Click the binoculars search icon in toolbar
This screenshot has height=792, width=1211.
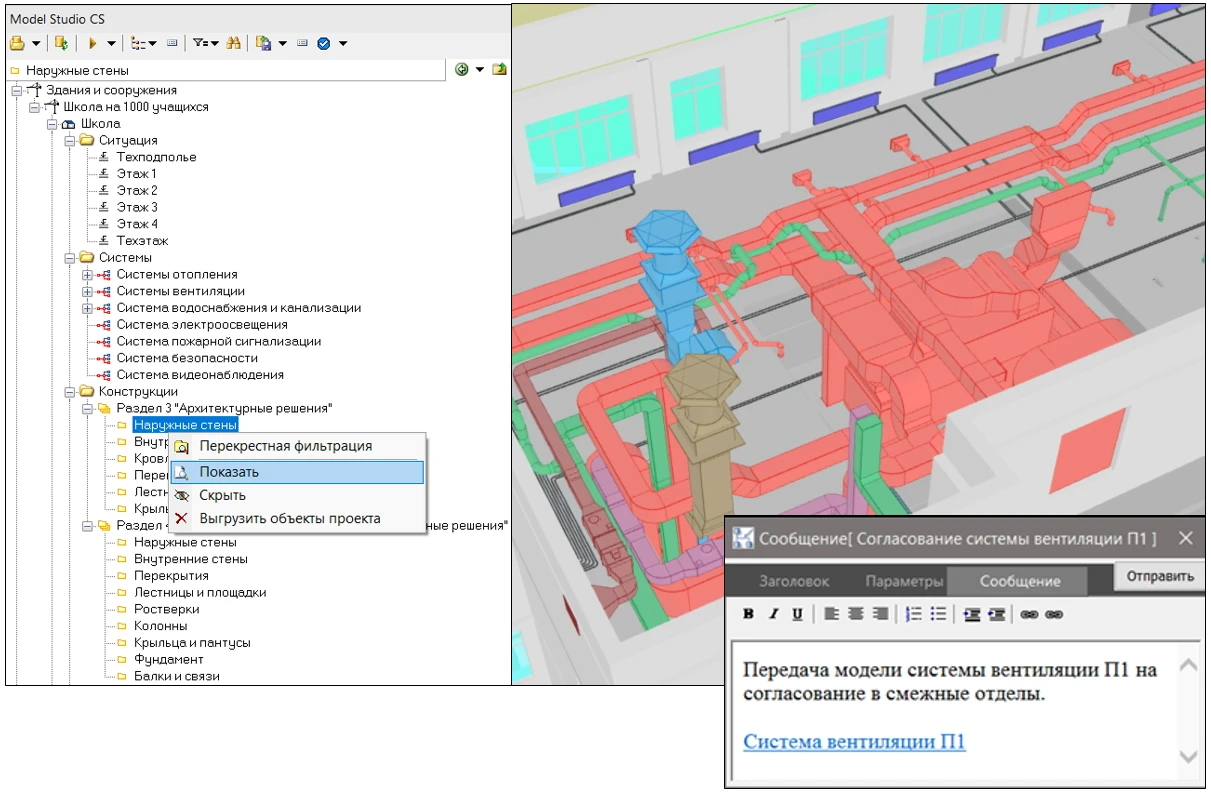[233, 43]
